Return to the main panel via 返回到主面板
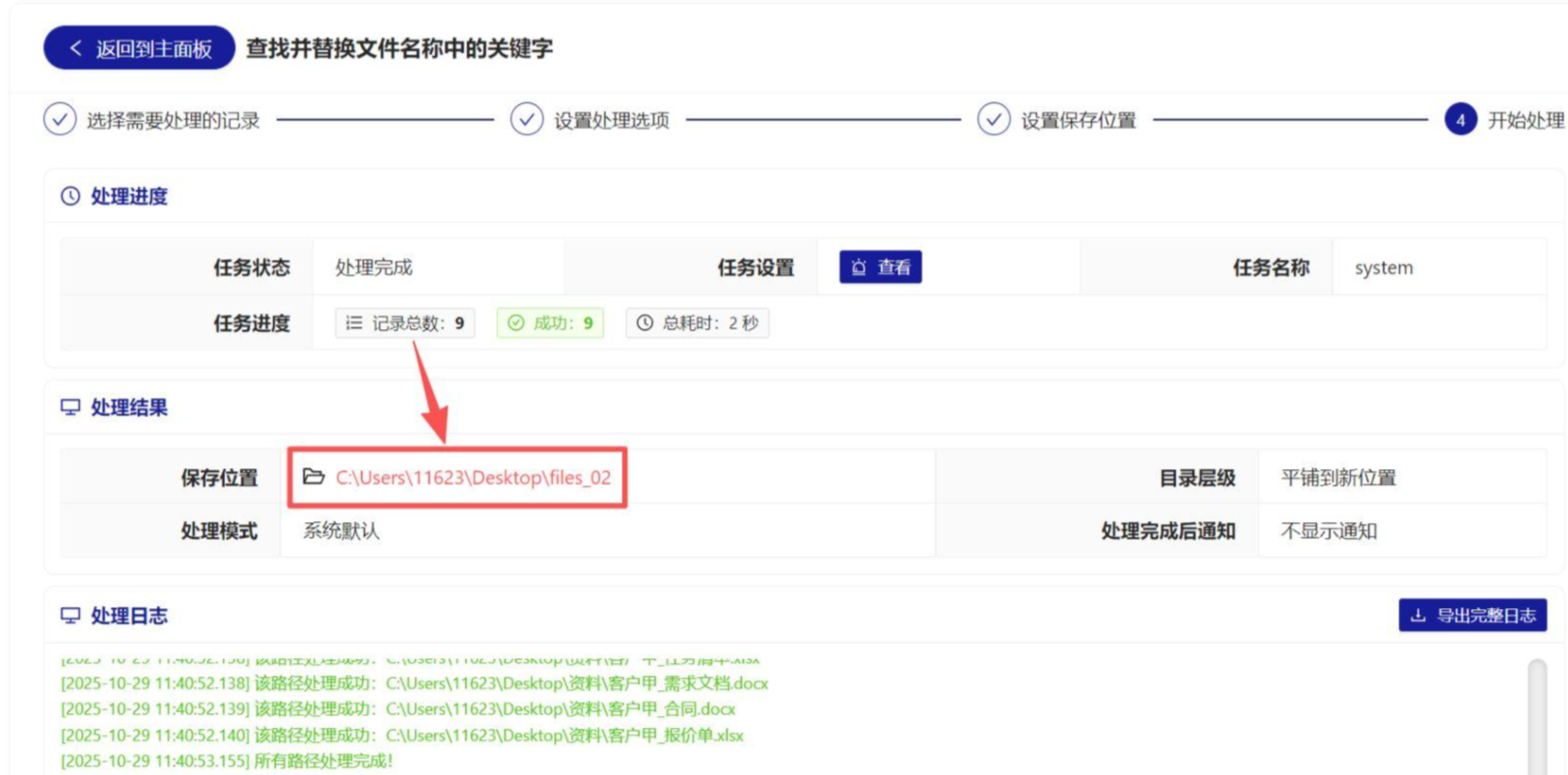1568x775 pixels. [x=139, y=48]
